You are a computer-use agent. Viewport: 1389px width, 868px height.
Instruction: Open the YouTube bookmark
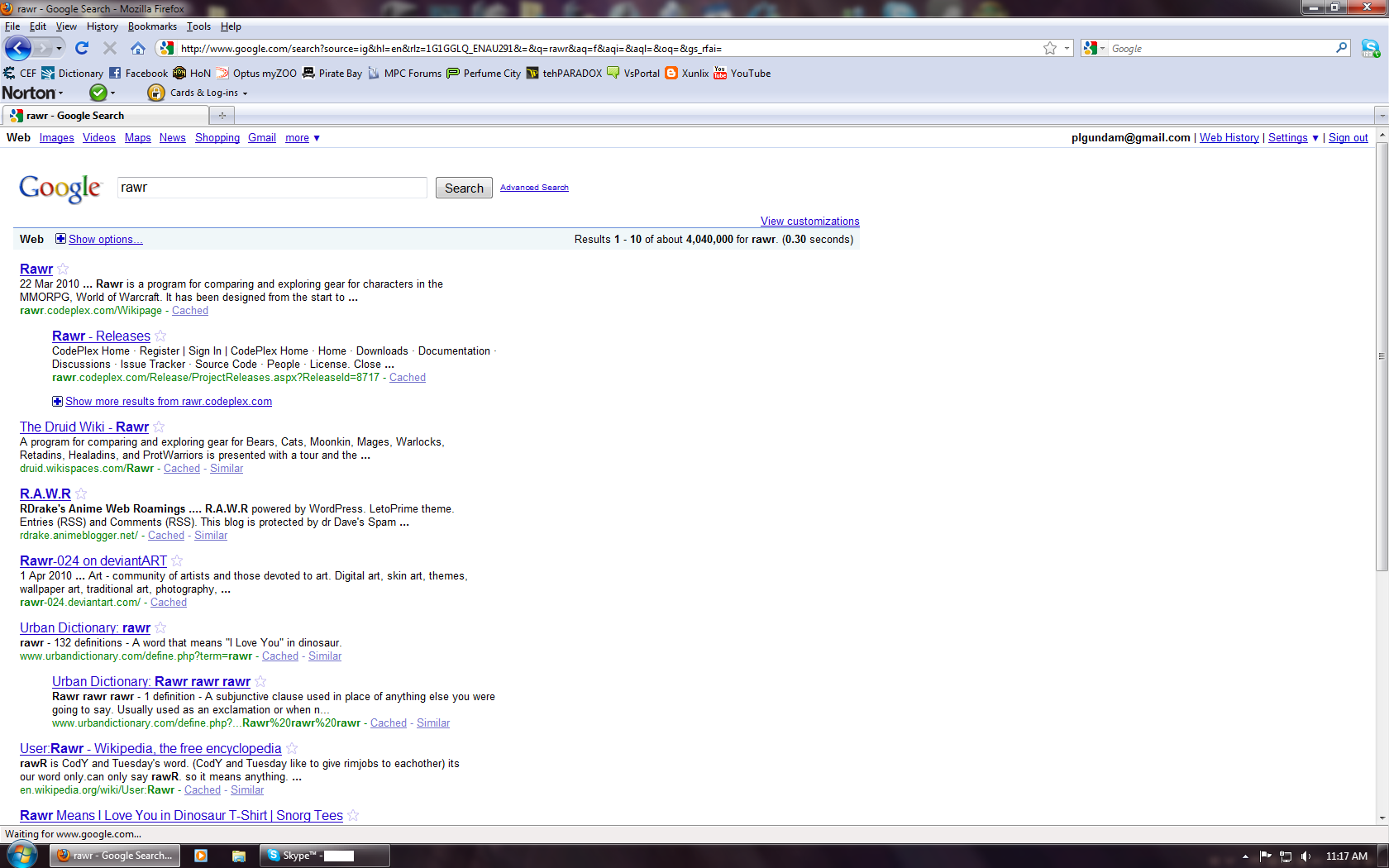coord(742,73)
